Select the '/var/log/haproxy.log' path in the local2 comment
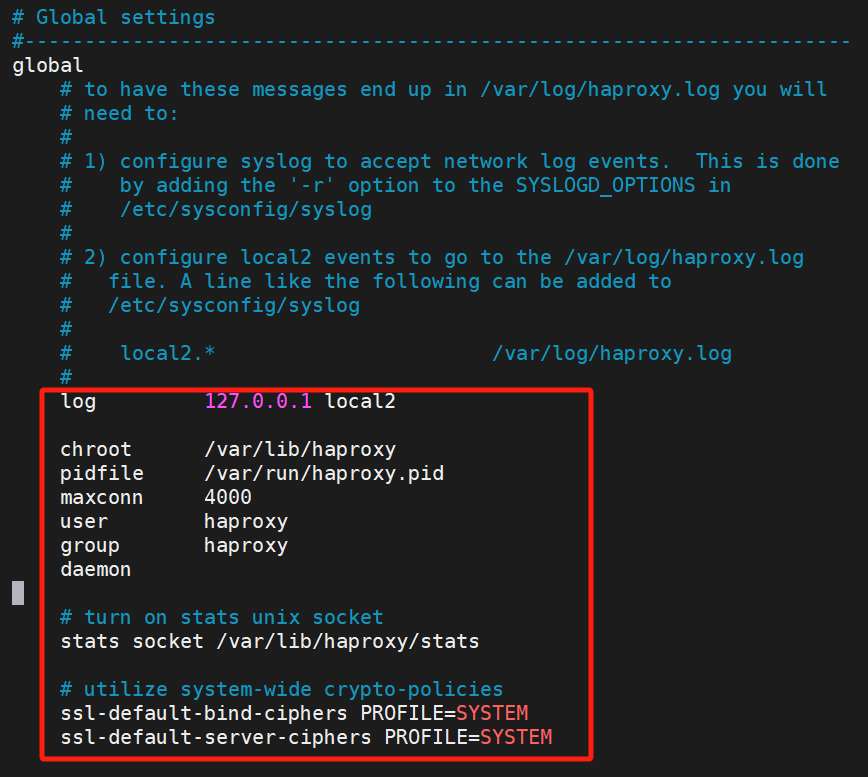 click(x=611, y=353)
